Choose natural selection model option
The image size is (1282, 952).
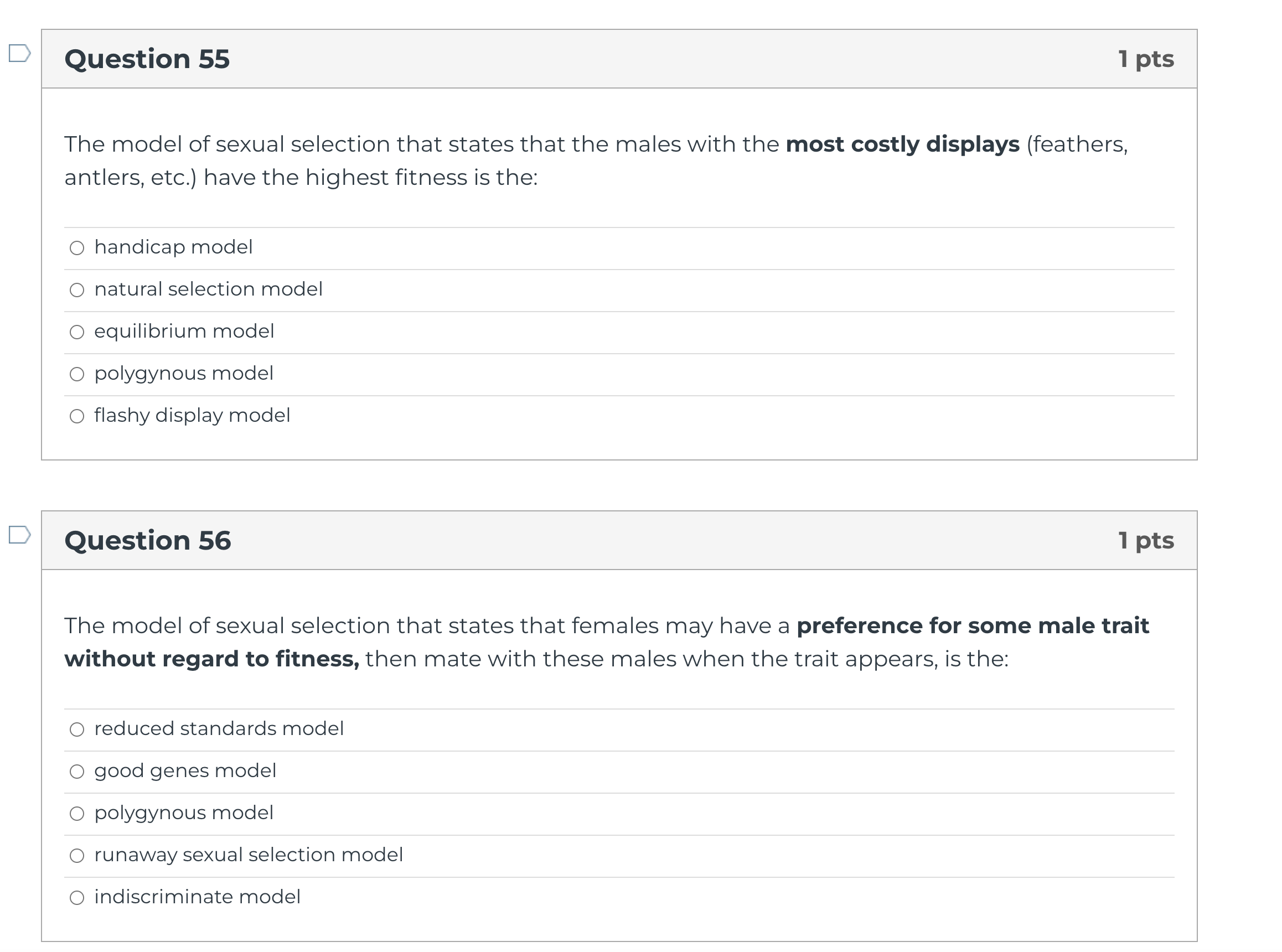pos(77,291)
